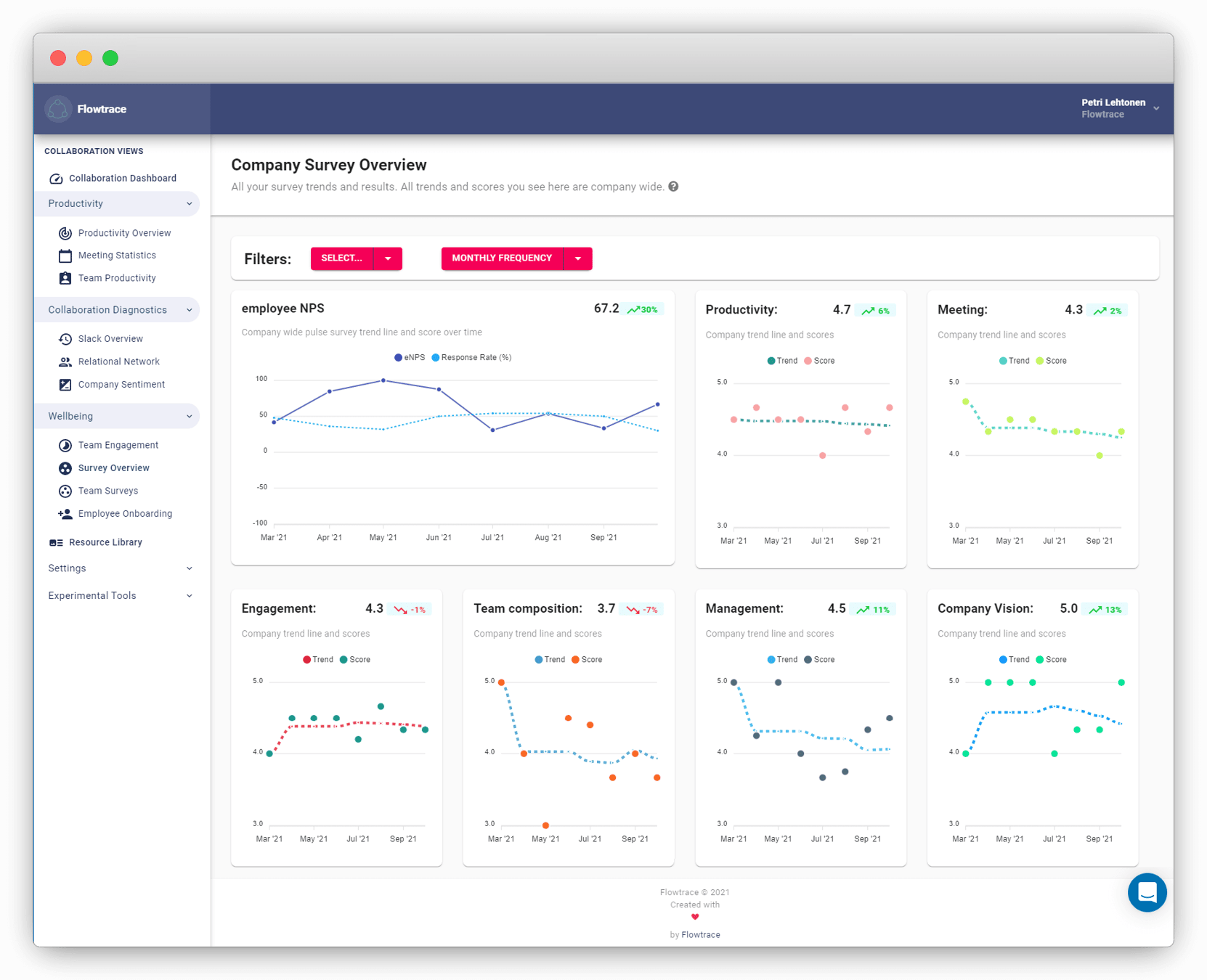This screenshot has height=980, width=1207.
Task: Switch to the Team Surveys page
Action: click(x=108, y=491)
